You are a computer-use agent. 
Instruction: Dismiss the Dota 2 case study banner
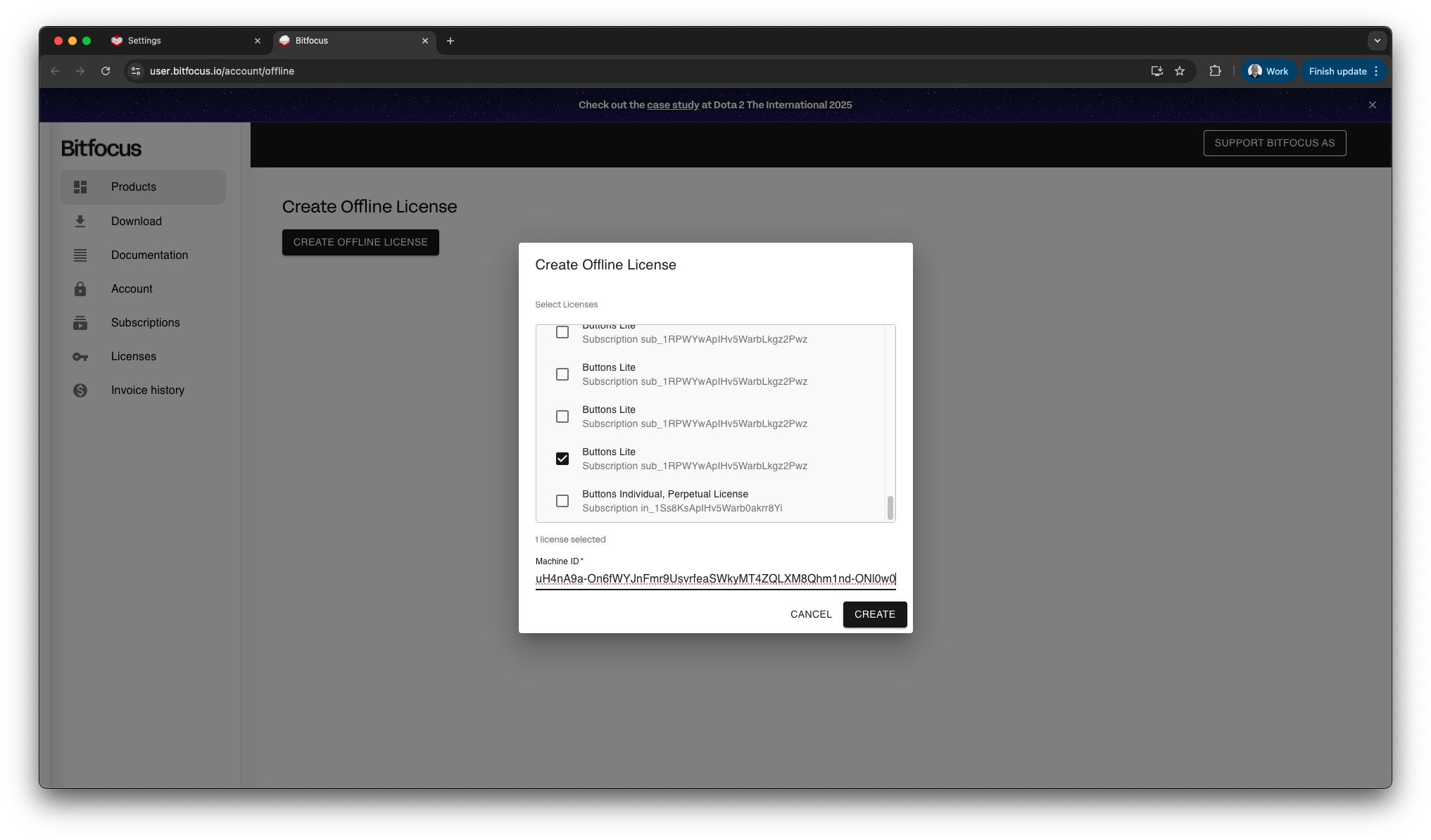(x=1372, y=105)
